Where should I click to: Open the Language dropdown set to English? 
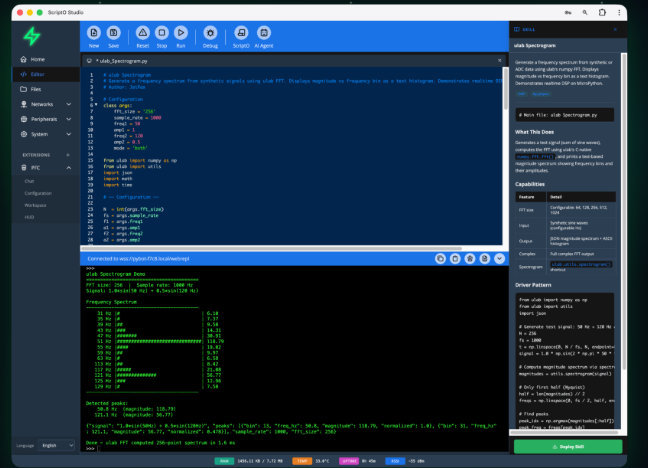pos(57,445)
